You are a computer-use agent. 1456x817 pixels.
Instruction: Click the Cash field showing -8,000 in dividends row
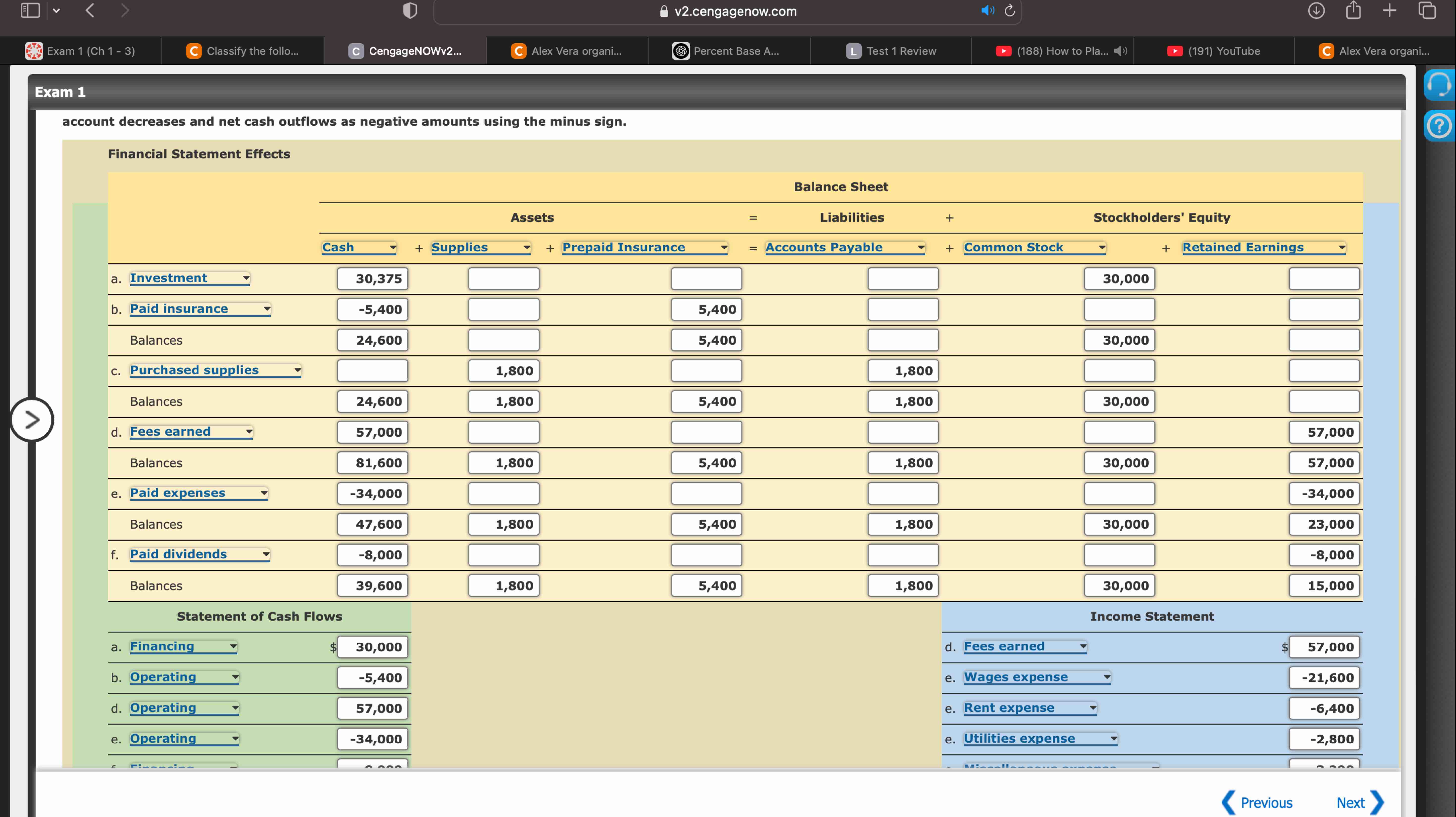click(x=372, y=555)
